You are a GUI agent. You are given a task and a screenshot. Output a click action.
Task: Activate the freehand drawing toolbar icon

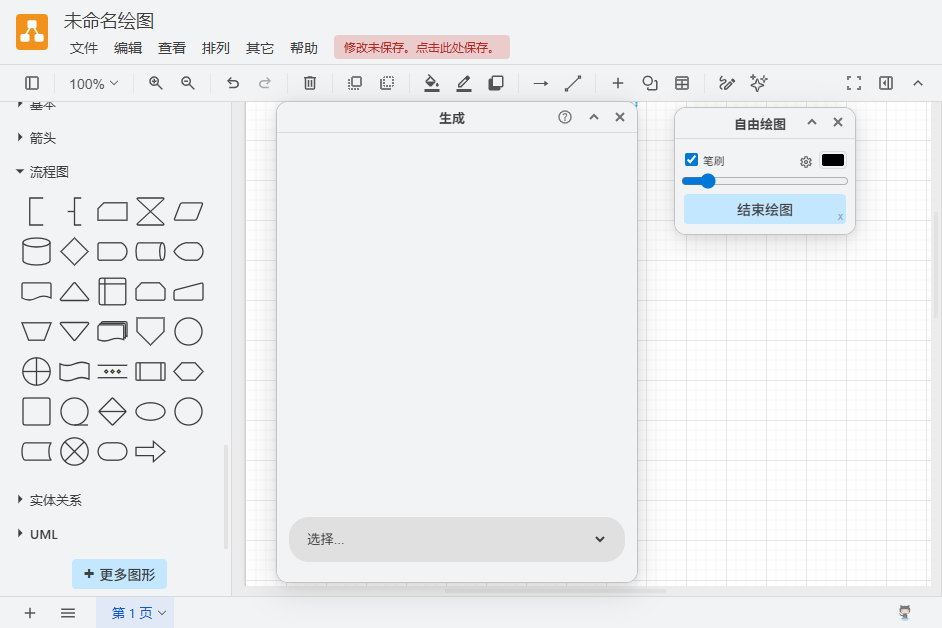(x=727, y=83)
